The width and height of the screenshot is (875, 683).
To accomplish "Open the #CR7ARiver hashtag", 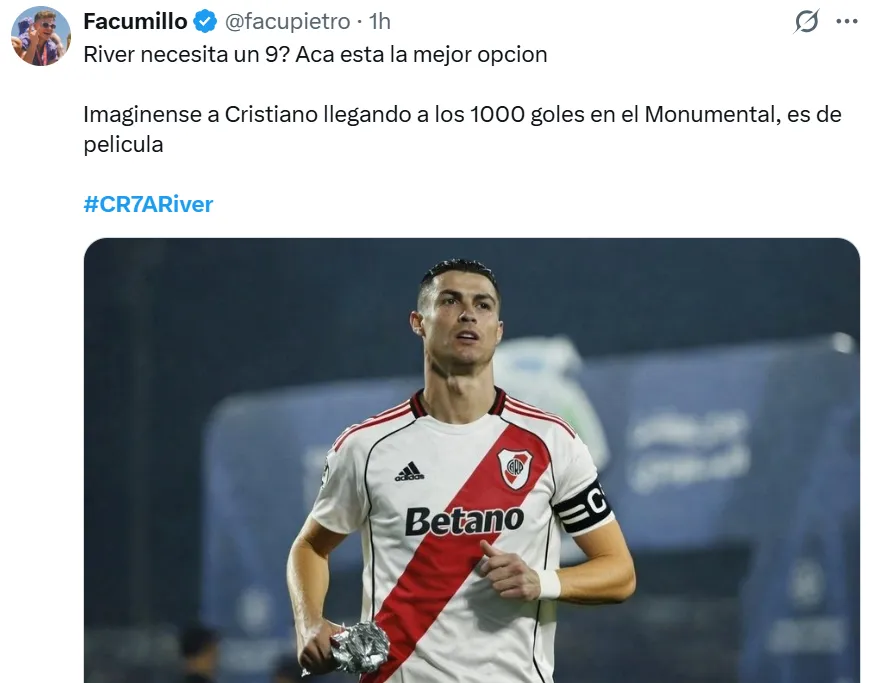I will coord(148,204).
